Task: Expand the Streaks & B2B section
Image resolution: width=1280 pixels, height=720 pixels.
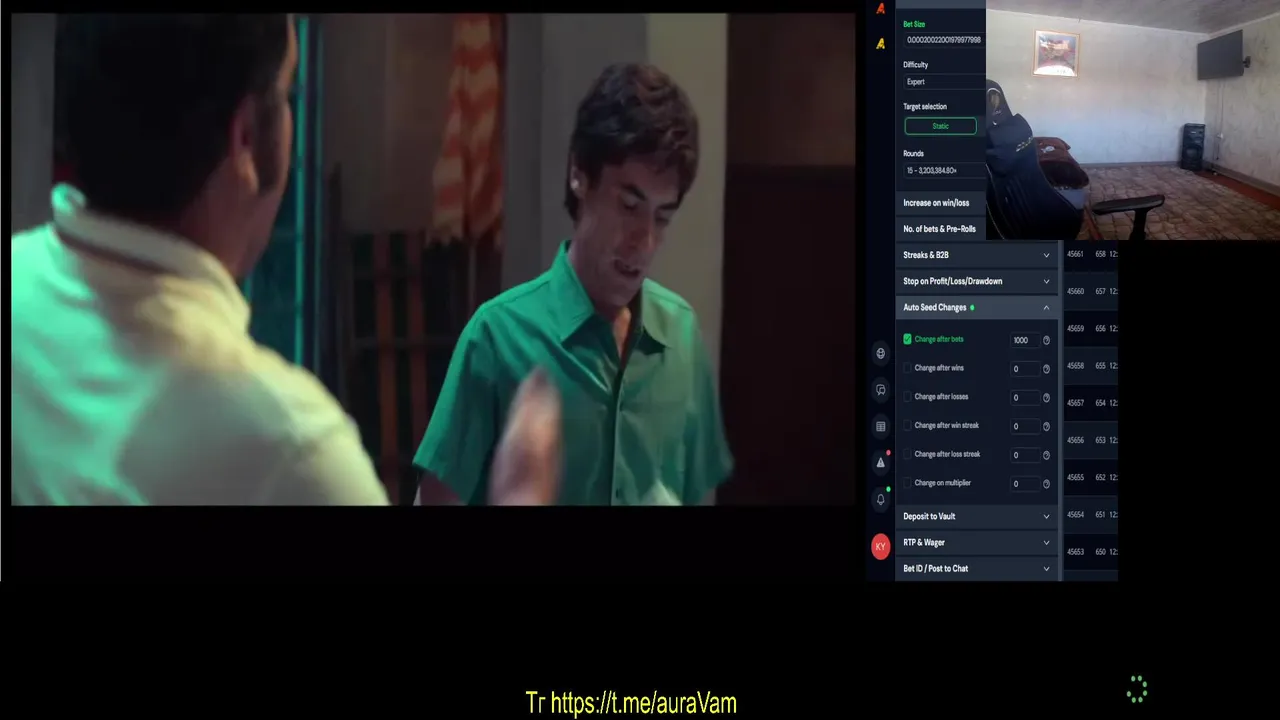Action: coord(977,255)
